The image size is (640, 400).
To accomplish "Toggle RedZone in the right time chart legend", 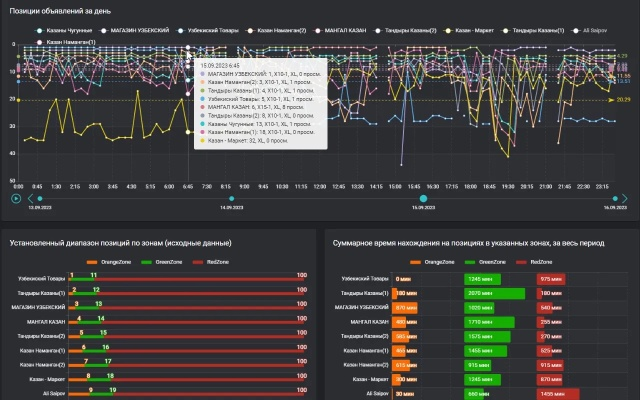I will 539,262.
